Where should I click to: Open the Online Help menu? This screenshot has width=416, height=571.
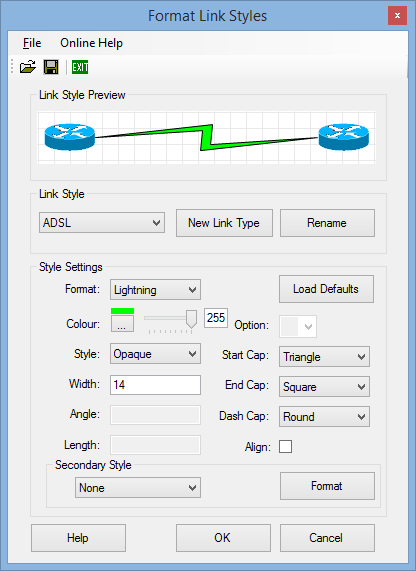[91, 43]
